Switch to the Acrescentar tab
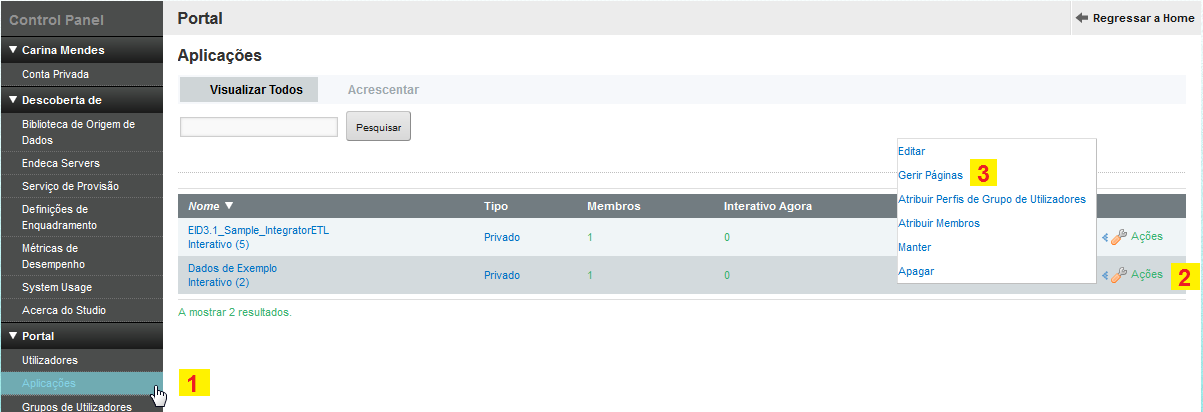This screenshot has height=412, width=1203. tap(383, 90)
